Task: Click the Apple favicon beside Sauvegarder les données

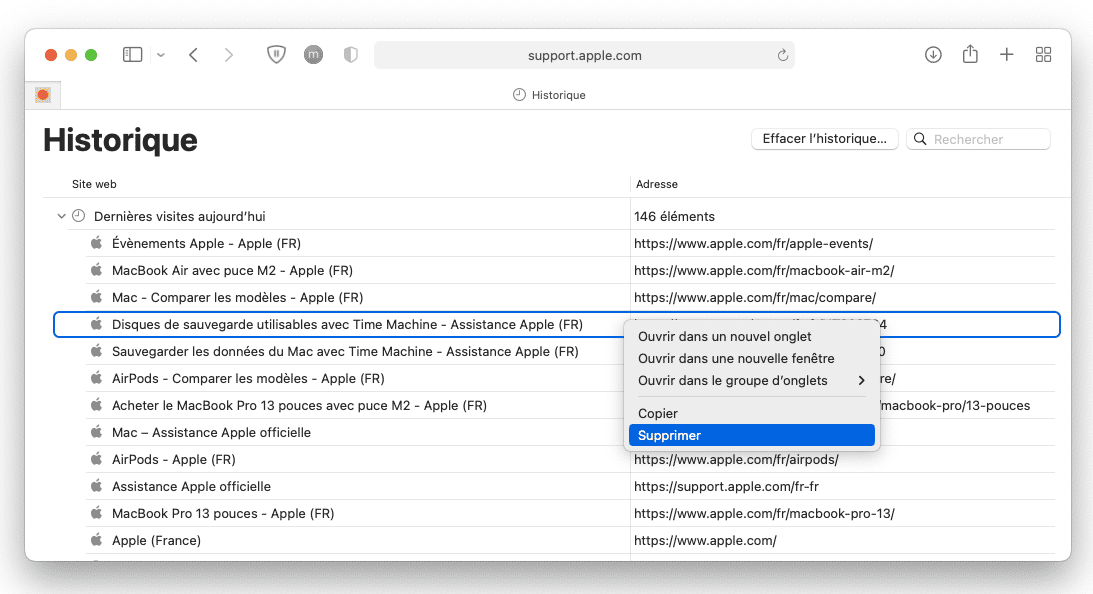Action: (x=96, y=351)
